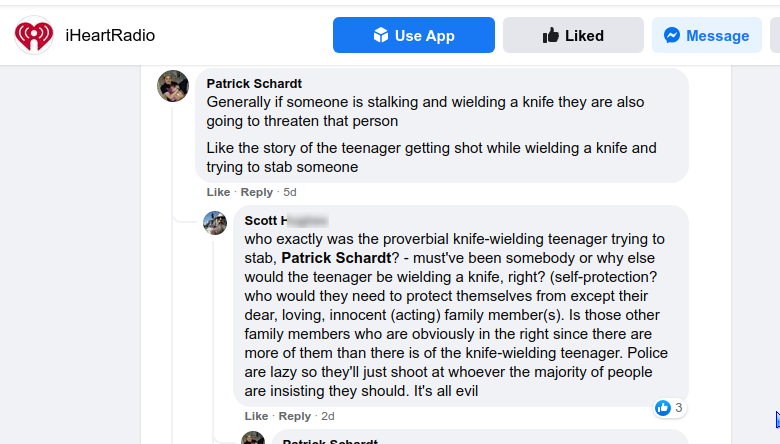Open Messenger via the Message button

tap(706, 36)
